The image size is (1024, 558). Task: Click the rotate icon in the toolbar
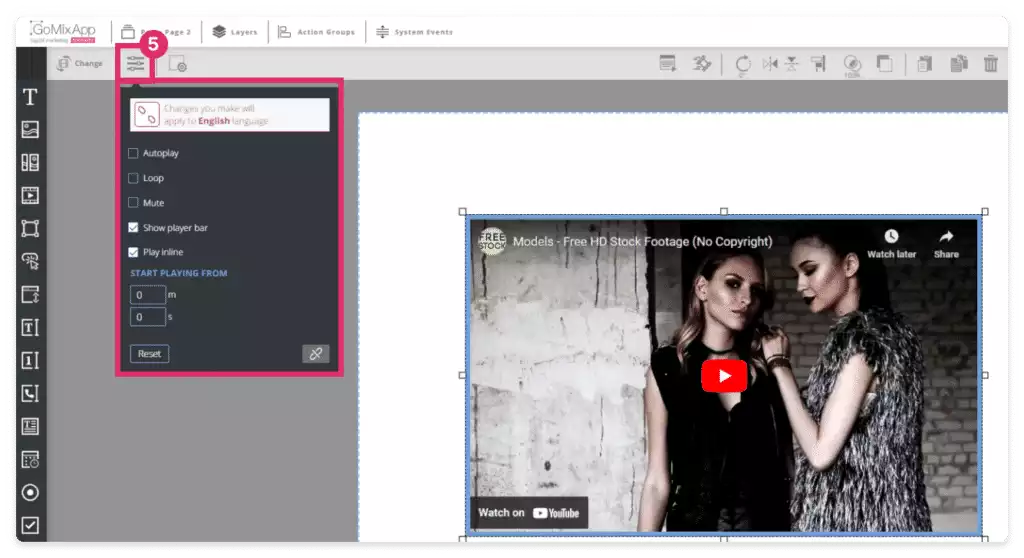(x=743, y=64)
